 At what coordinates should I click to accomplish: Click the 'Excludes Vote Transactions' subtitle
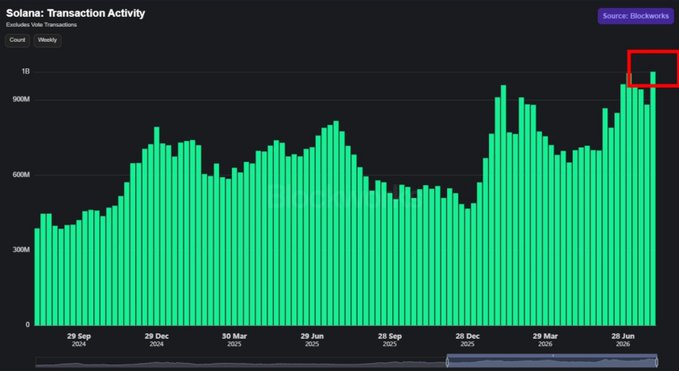[x=42, y=25]
